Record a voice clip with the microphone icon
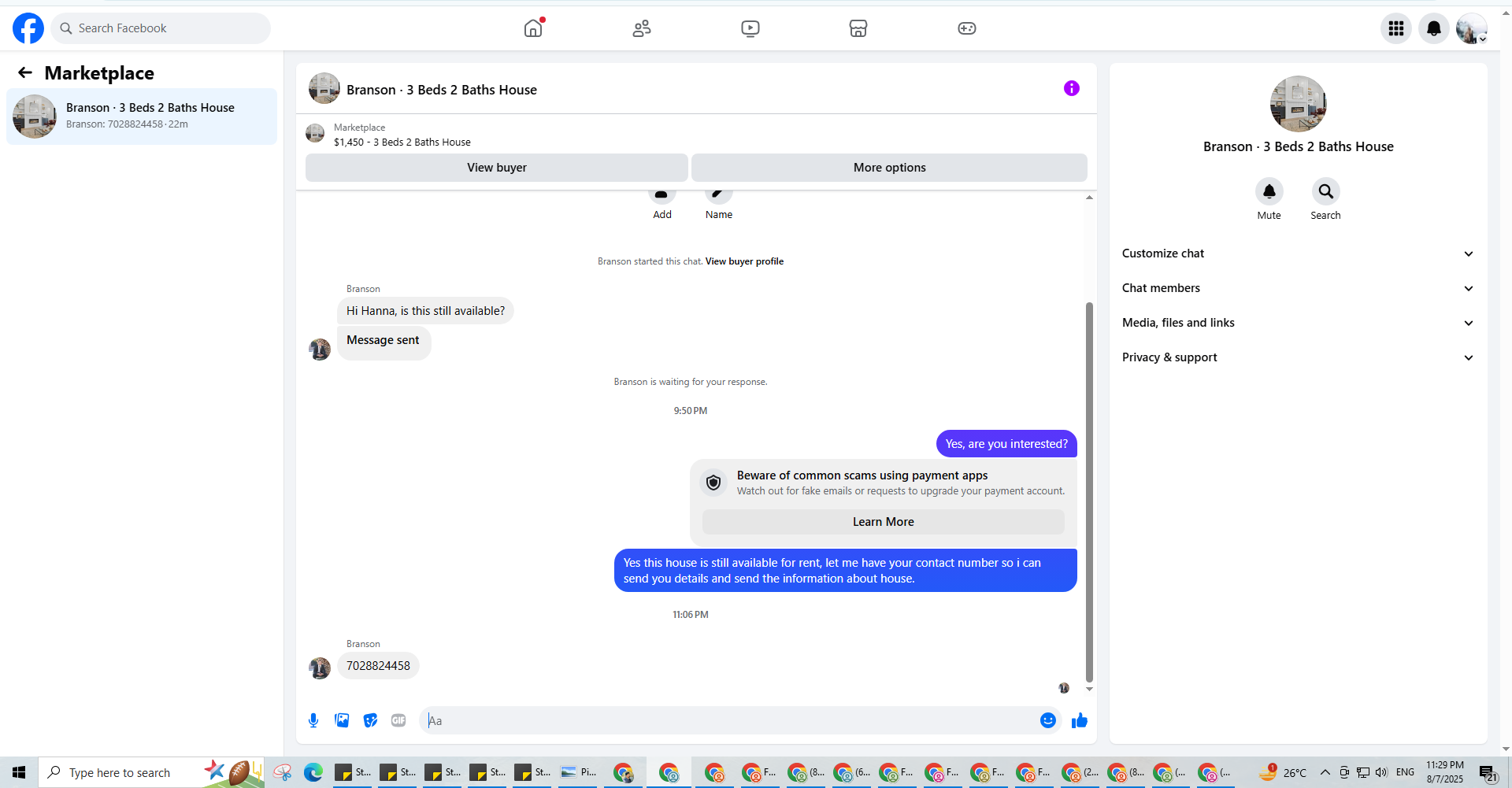 tap(313, 720)
